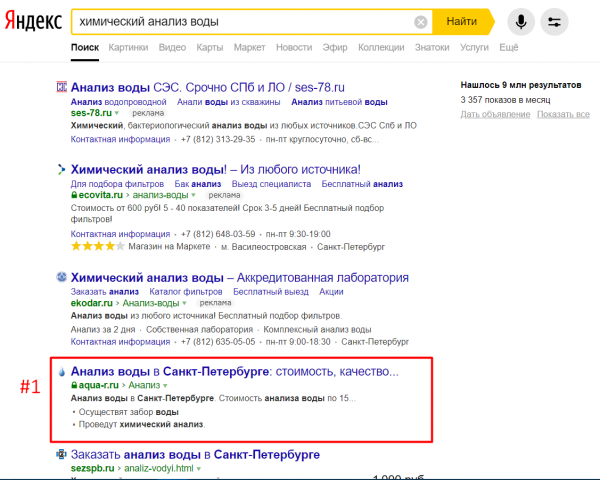
Task: Open Бесплатный выезд sitelink
Action: [271, 292]
